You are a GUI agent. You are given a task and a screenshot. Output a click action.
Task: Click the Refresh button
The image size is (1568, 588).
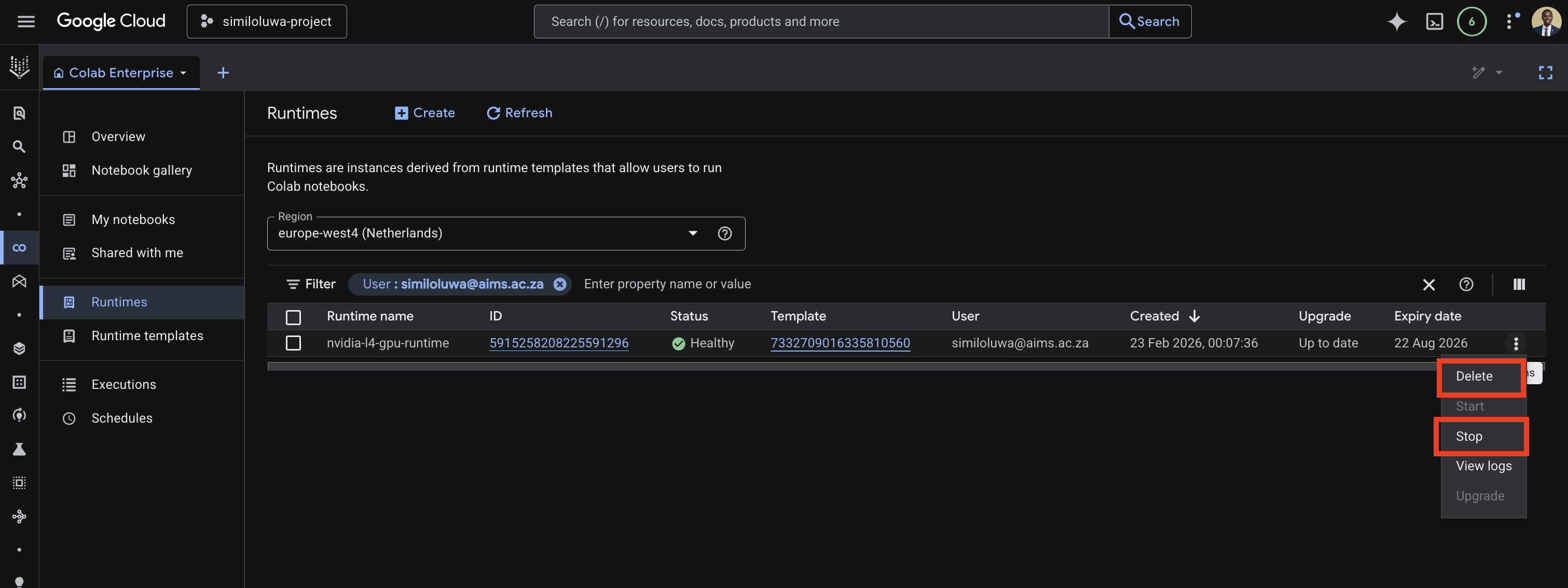click(x=519, y=113)
